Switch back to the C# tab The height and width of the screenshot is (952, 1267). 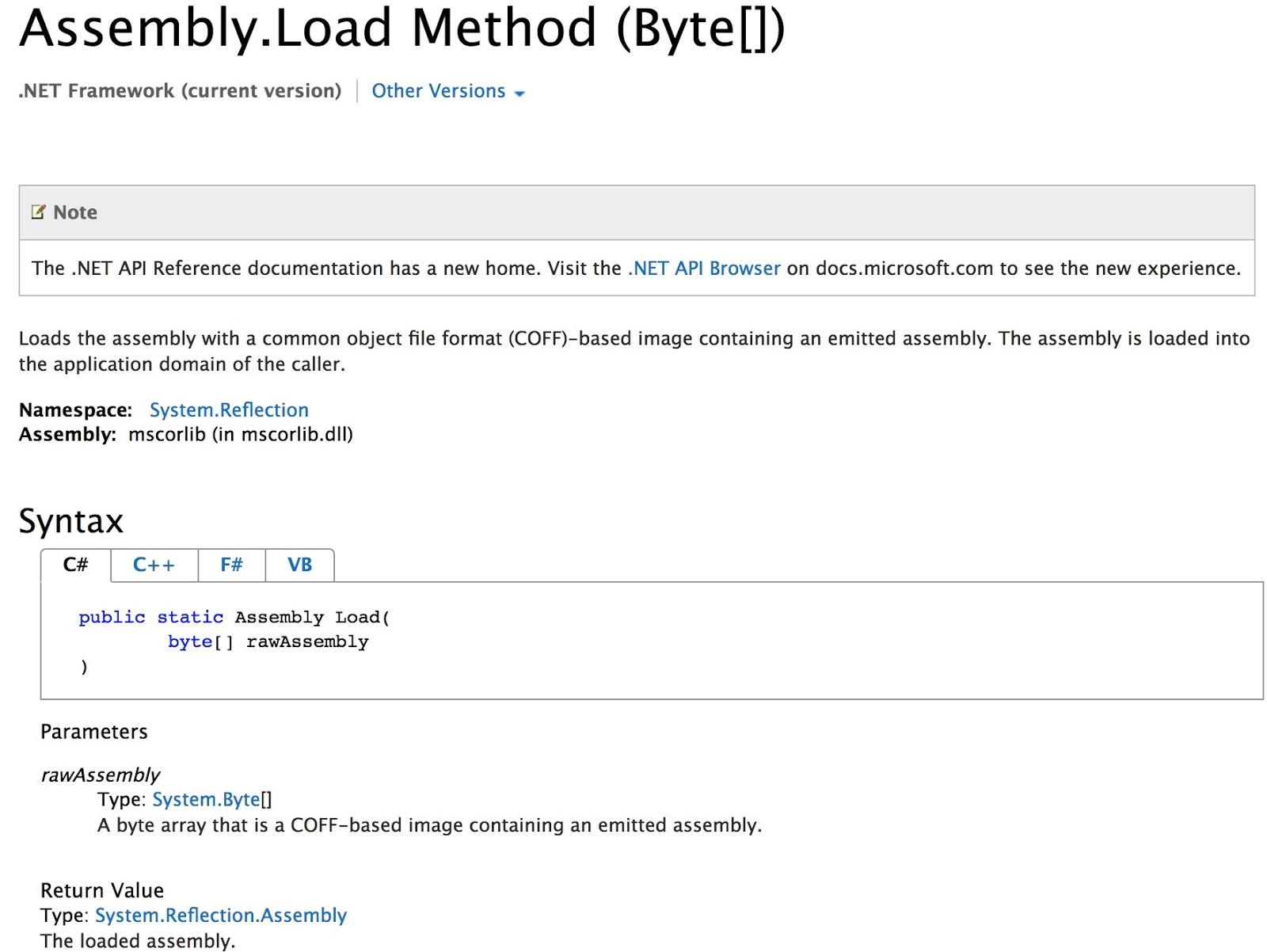[x=75, y=565]
